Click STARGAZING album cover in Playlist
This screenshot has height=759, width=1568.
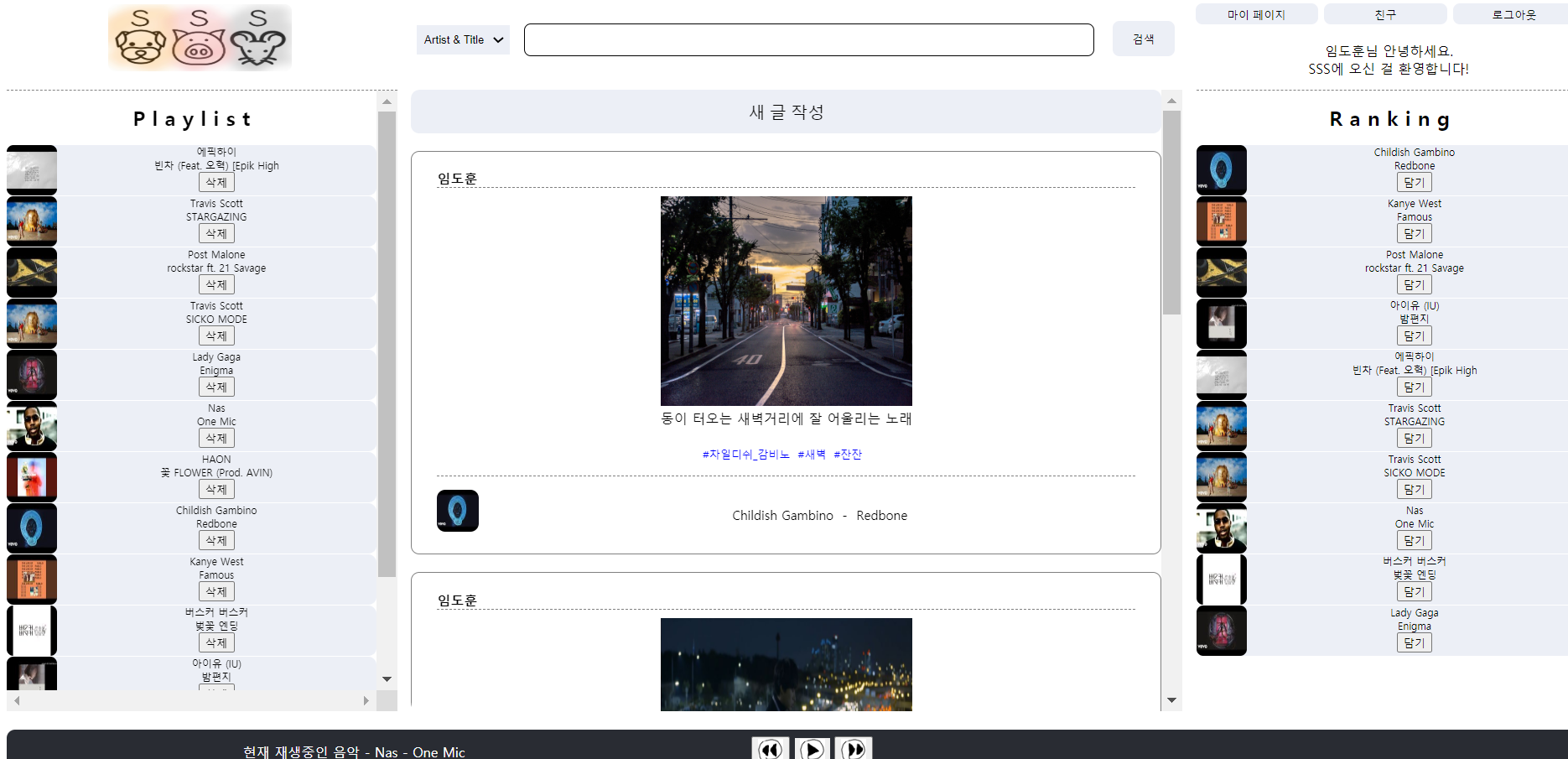tap(32, 221)
